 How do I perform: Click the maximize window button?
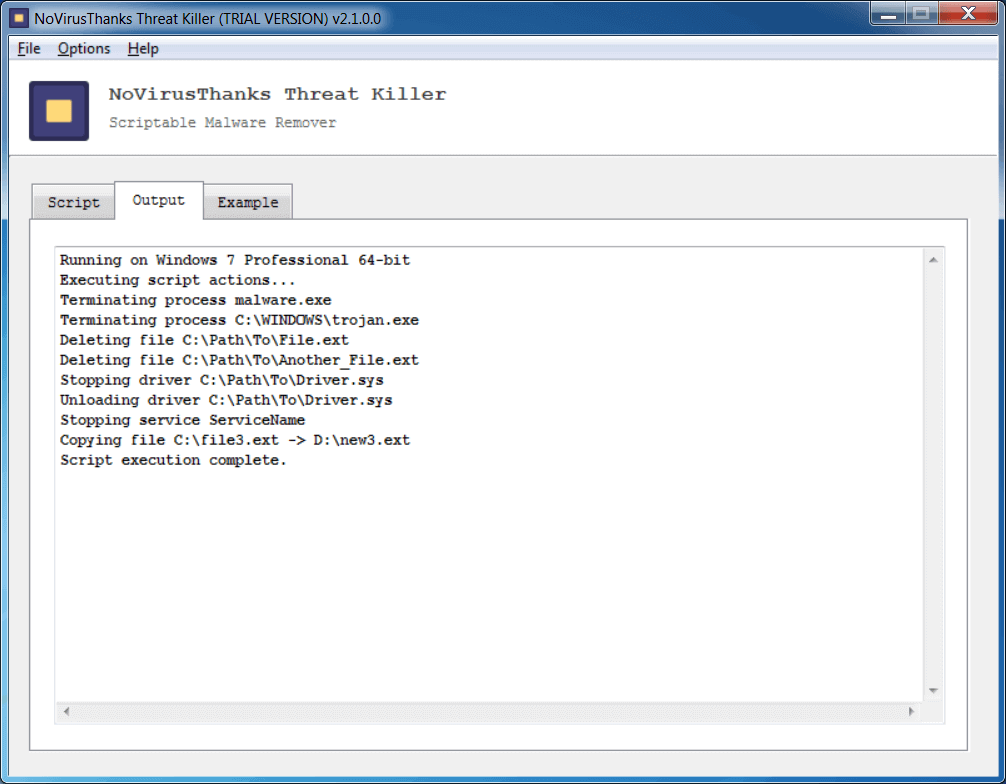coord(921,14)
